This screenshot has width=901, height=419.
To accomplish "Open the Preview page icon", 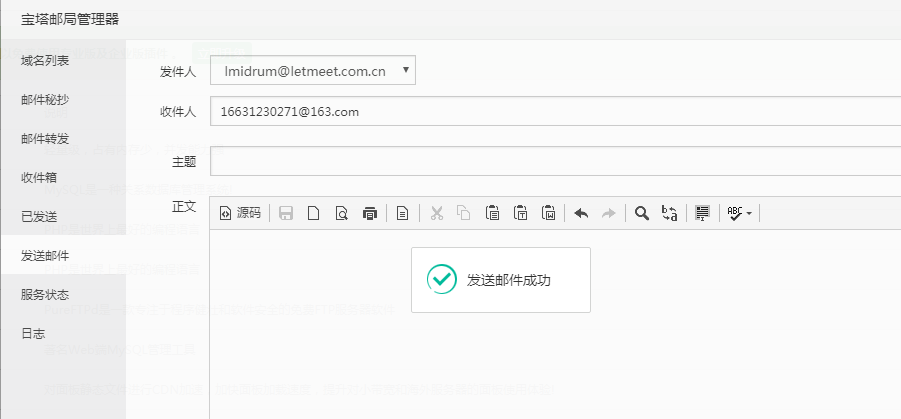I will 342,213.
